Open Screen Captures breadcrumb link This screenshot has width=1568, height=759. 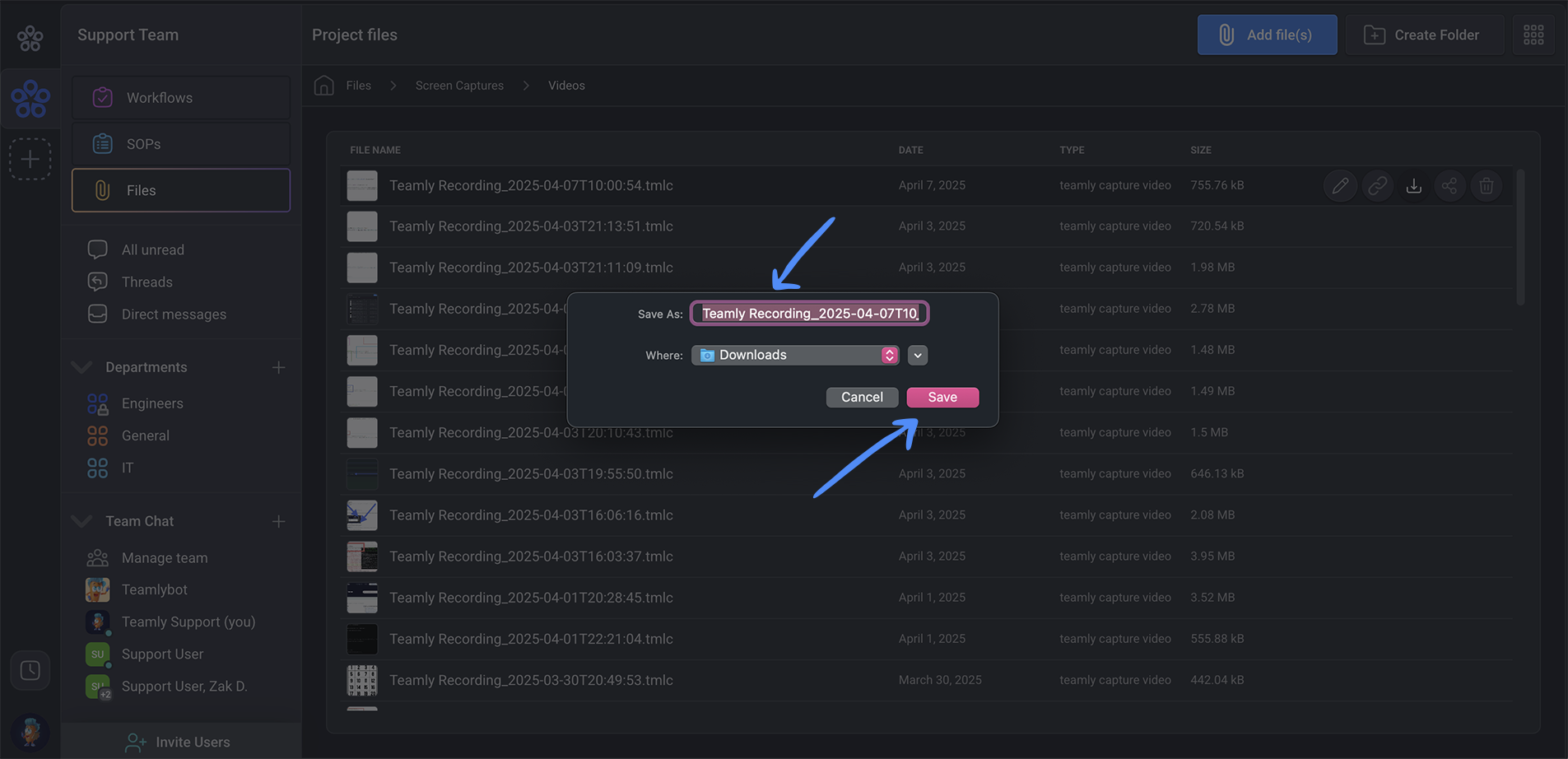coord(459,86)
